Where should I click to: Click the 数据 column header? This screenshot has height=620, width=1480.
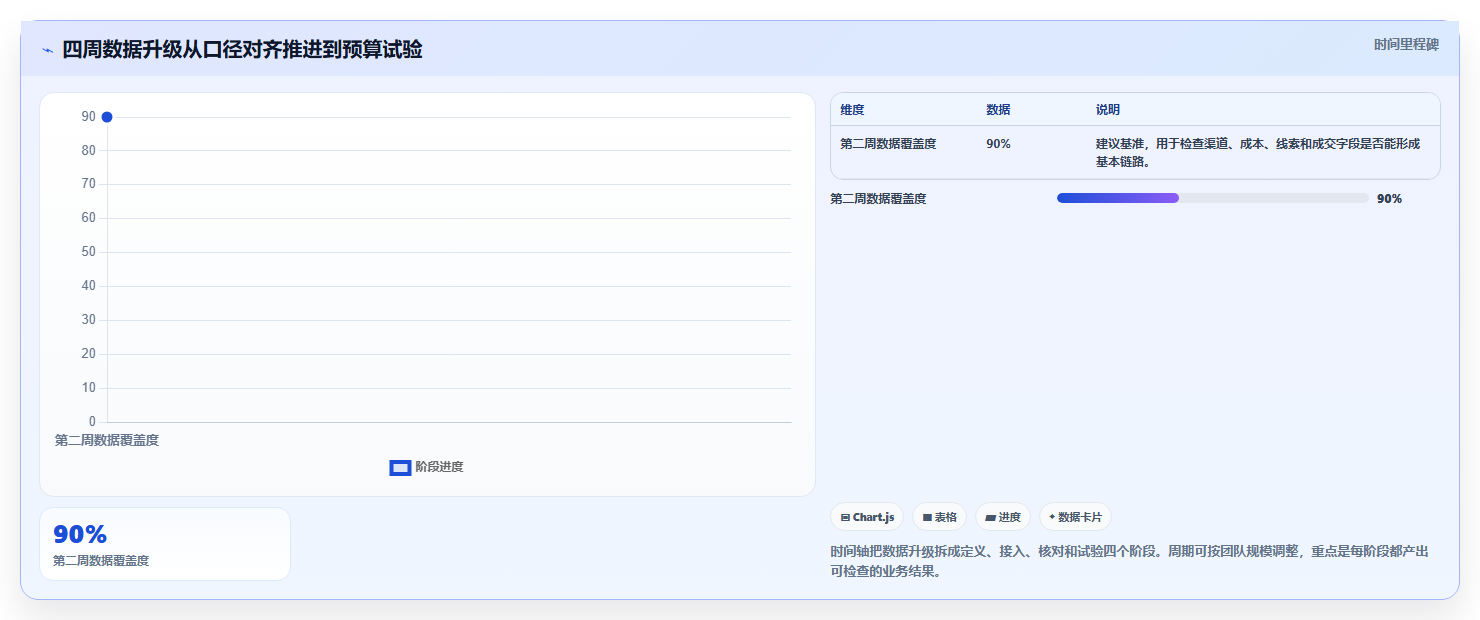(x=998, y=110)
